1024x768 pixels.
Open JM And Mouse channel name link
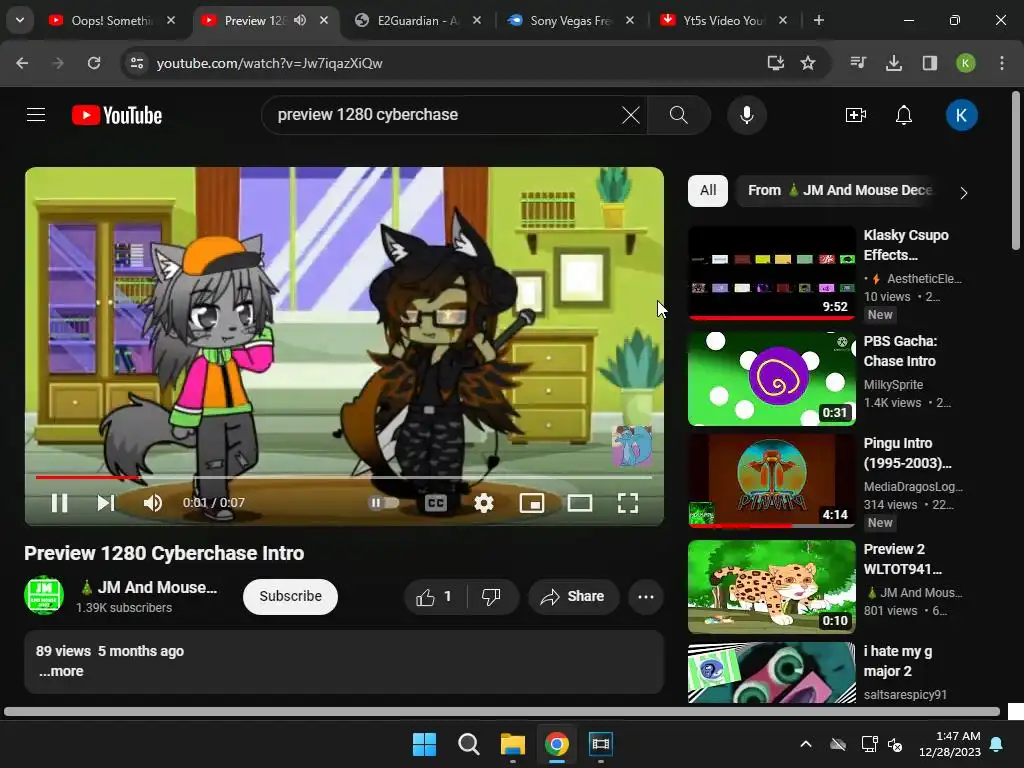point(148,587)
